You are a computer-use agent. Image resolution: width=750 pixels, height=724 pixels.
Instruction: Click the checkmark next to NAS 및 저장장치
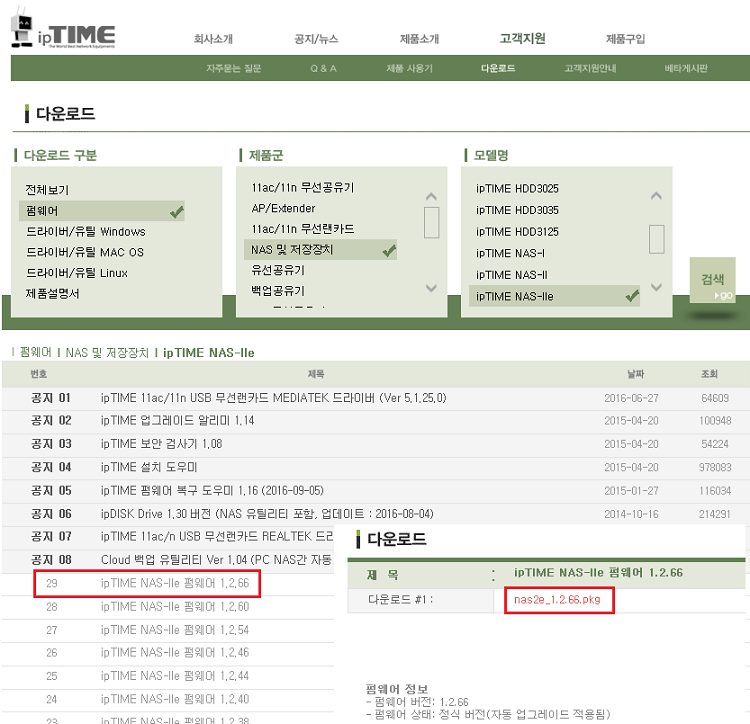click(x=389, y=251)
